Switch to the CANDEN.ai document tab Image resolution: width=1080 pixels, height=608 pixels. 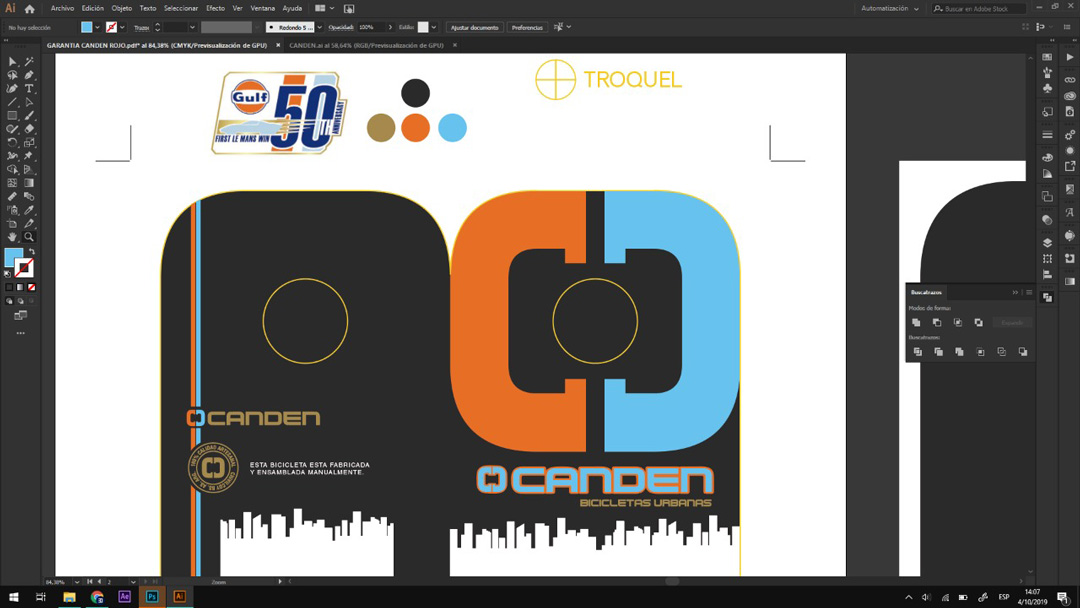[366, 45]
